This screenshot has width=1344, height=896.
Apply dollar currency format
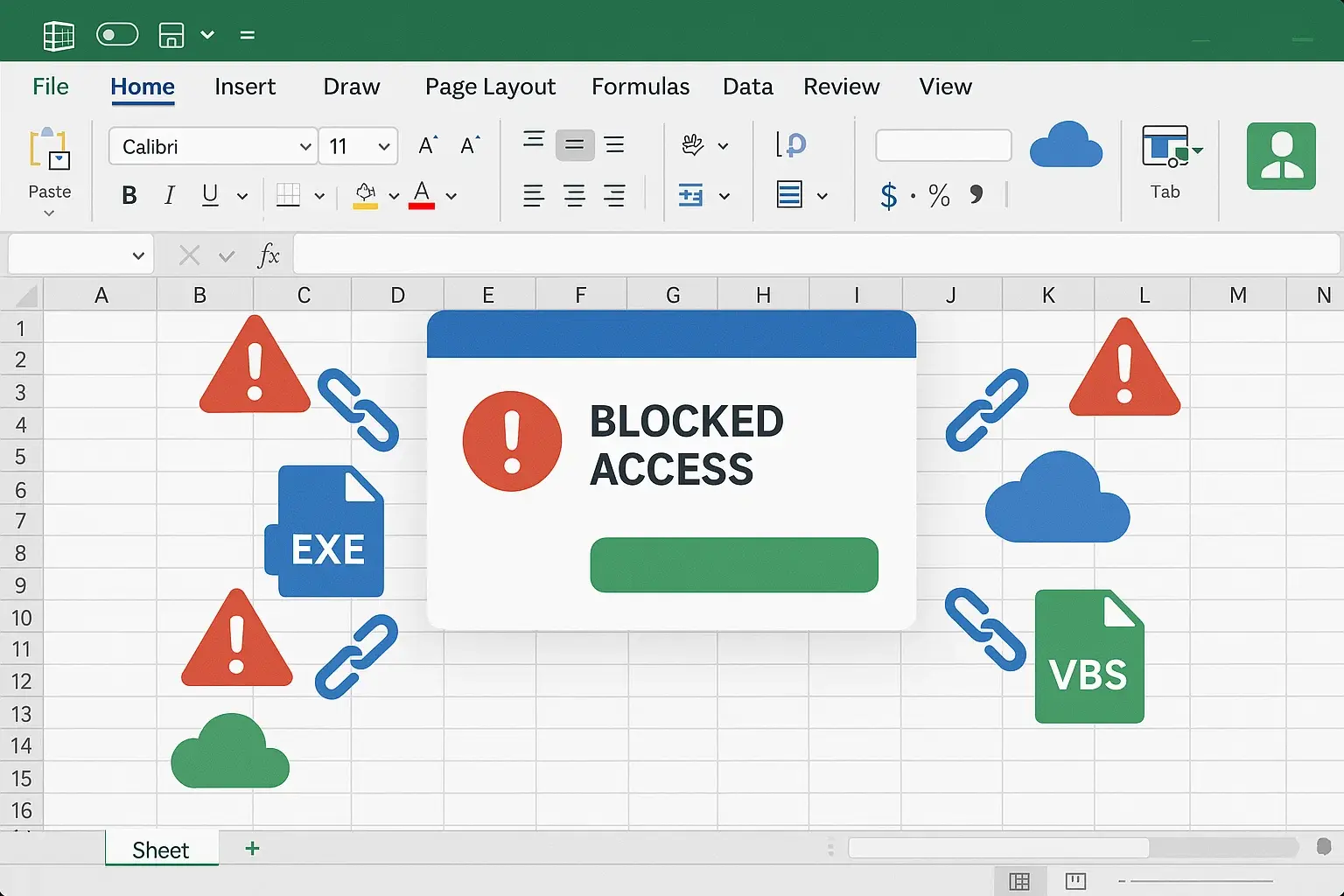(889, 196)
